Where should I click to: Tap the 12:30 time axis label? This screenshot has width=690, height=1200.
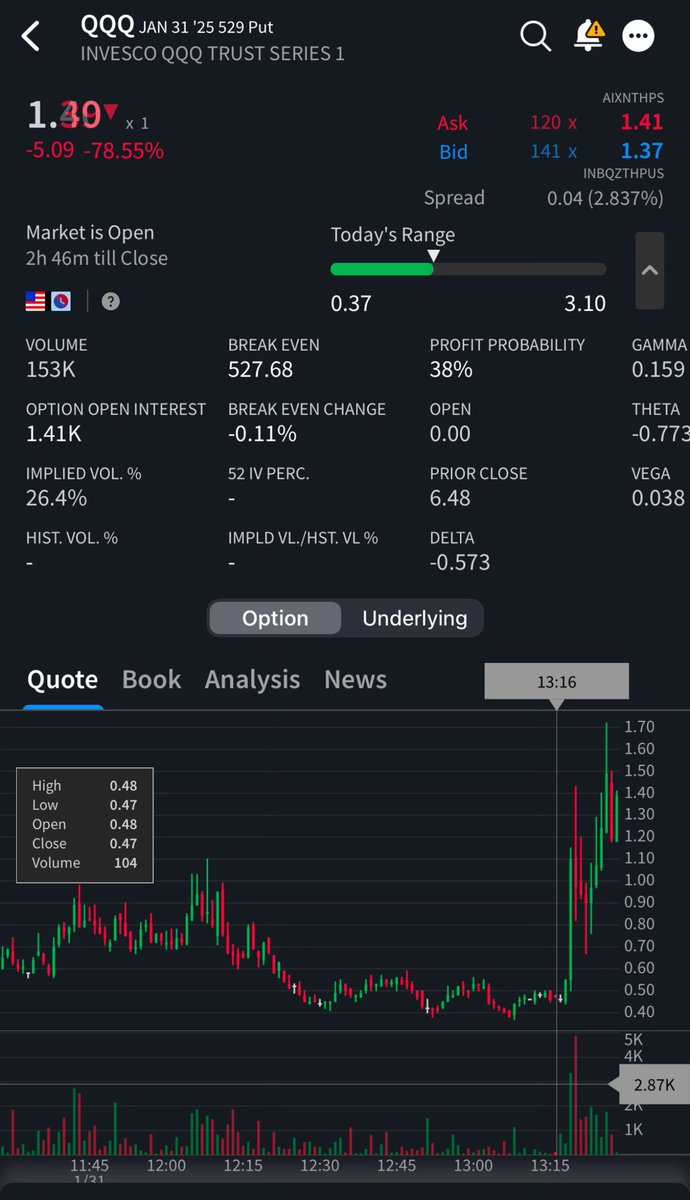(x=320, y=1166)
